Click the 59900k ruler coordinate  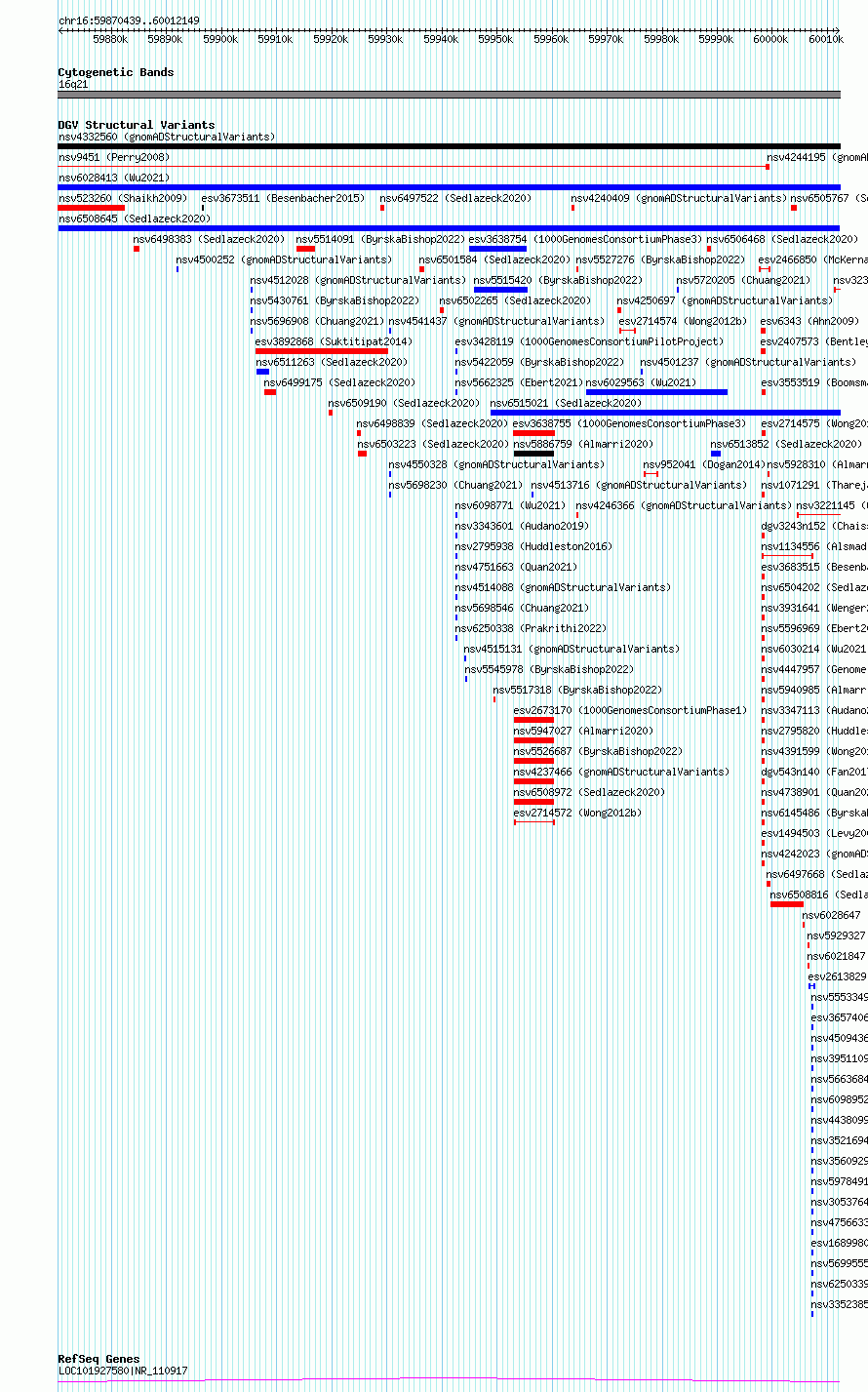(x=220, y=39)
